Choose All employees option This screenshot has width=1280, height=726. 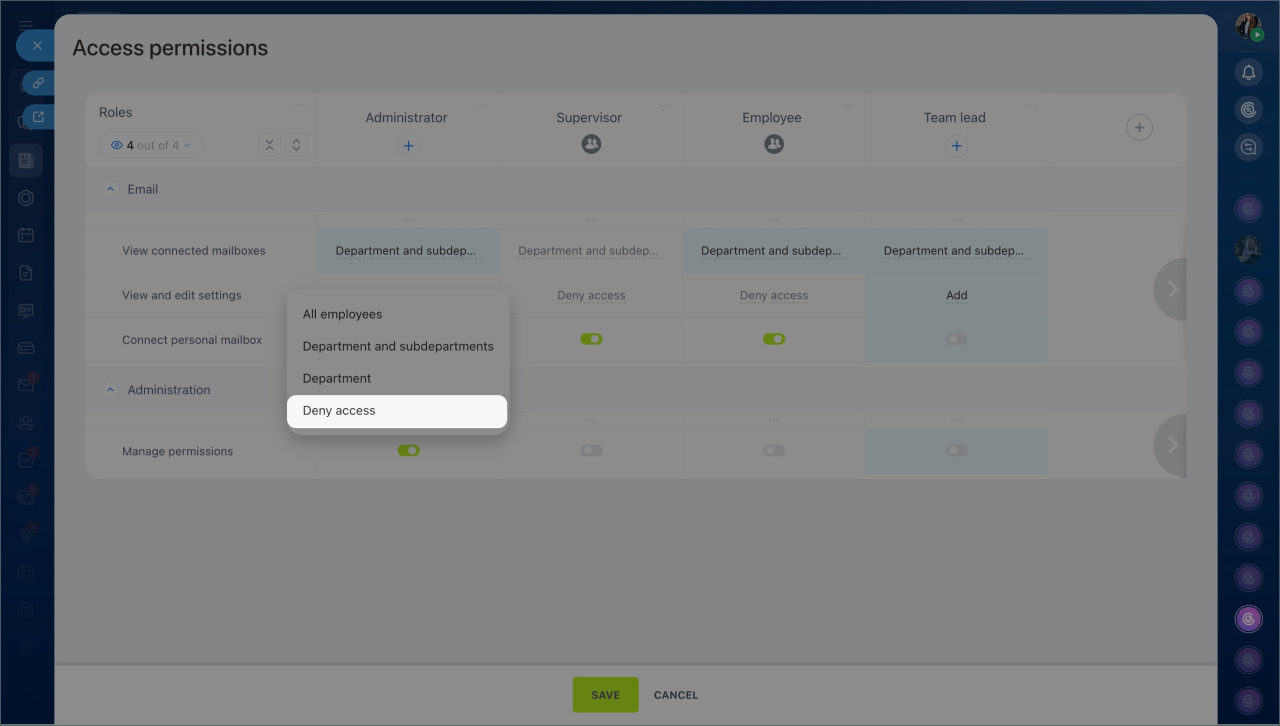pyautogui.click(x=342, y=314)
